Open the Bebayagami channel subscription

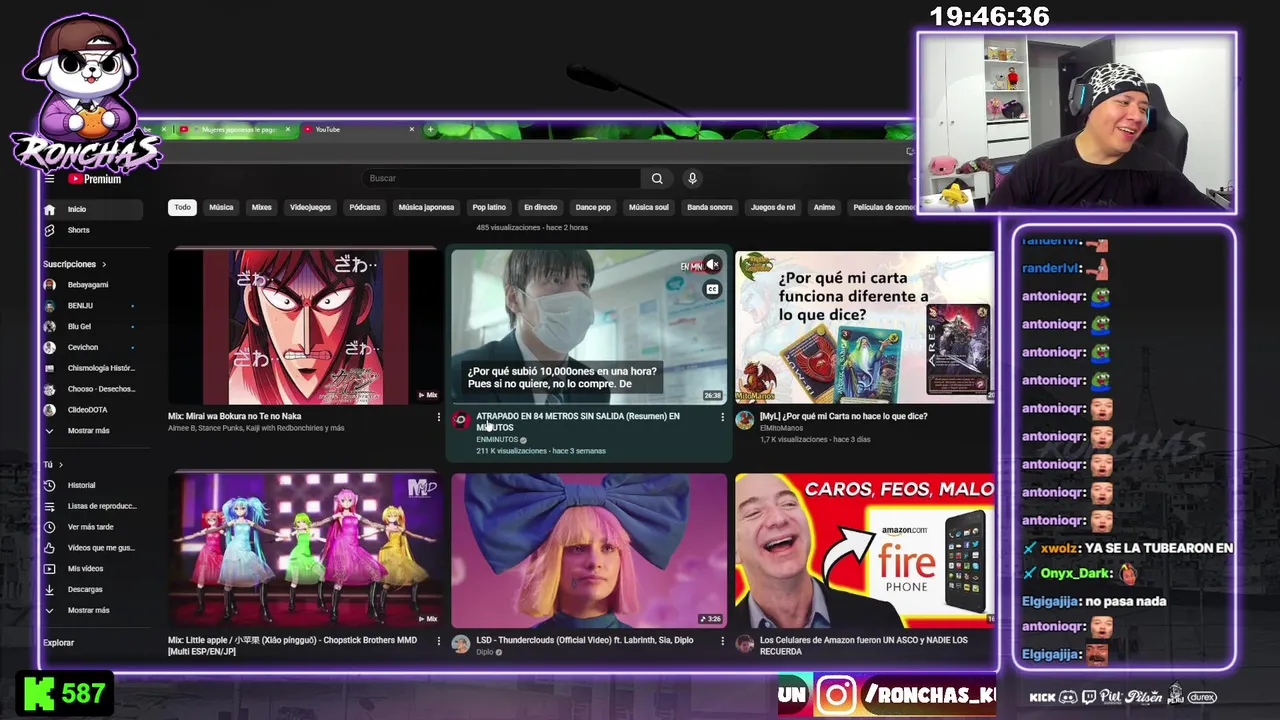(92, 285)
